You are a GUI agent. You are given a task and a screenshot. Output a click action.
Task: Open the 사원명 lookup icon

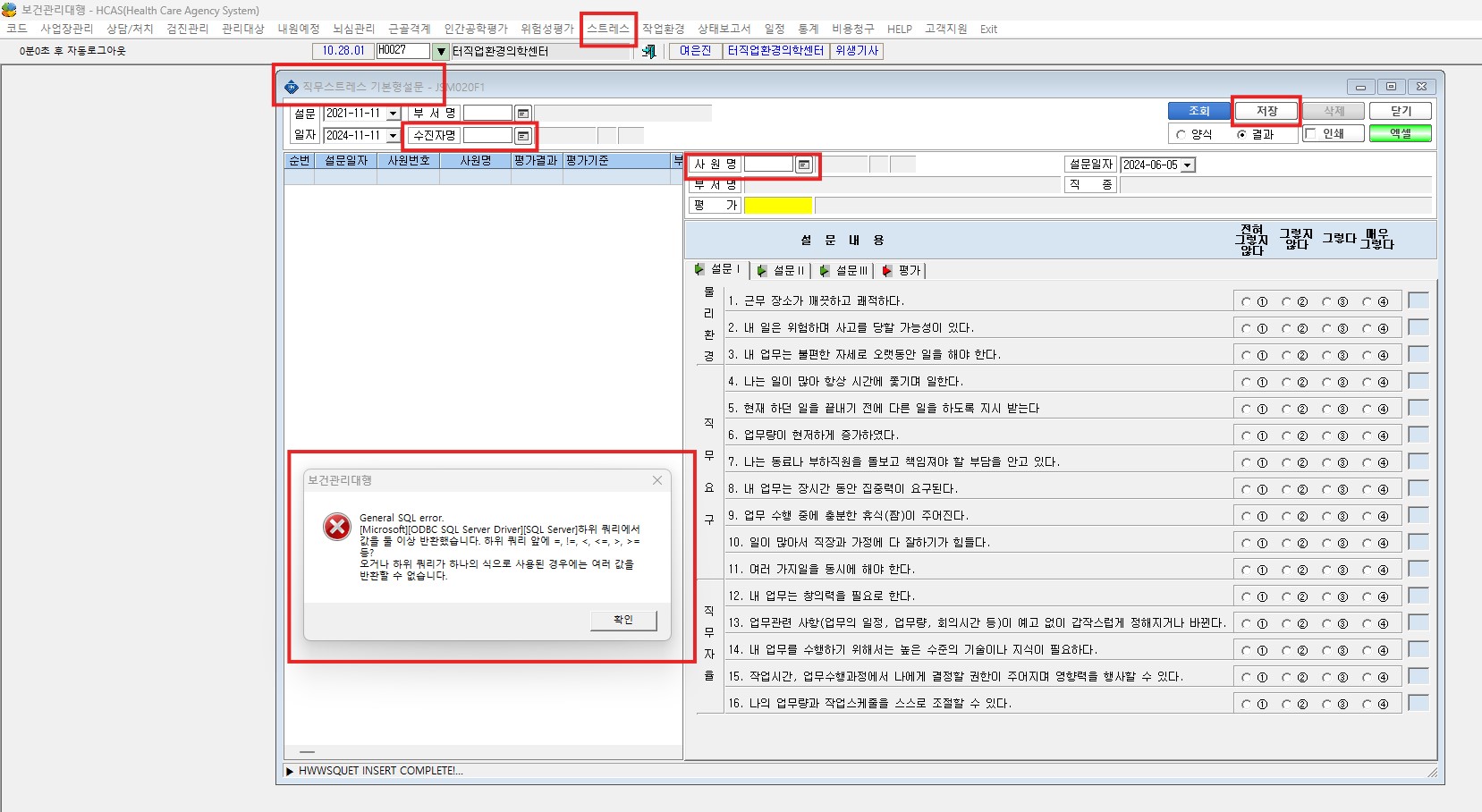[804, 165]
